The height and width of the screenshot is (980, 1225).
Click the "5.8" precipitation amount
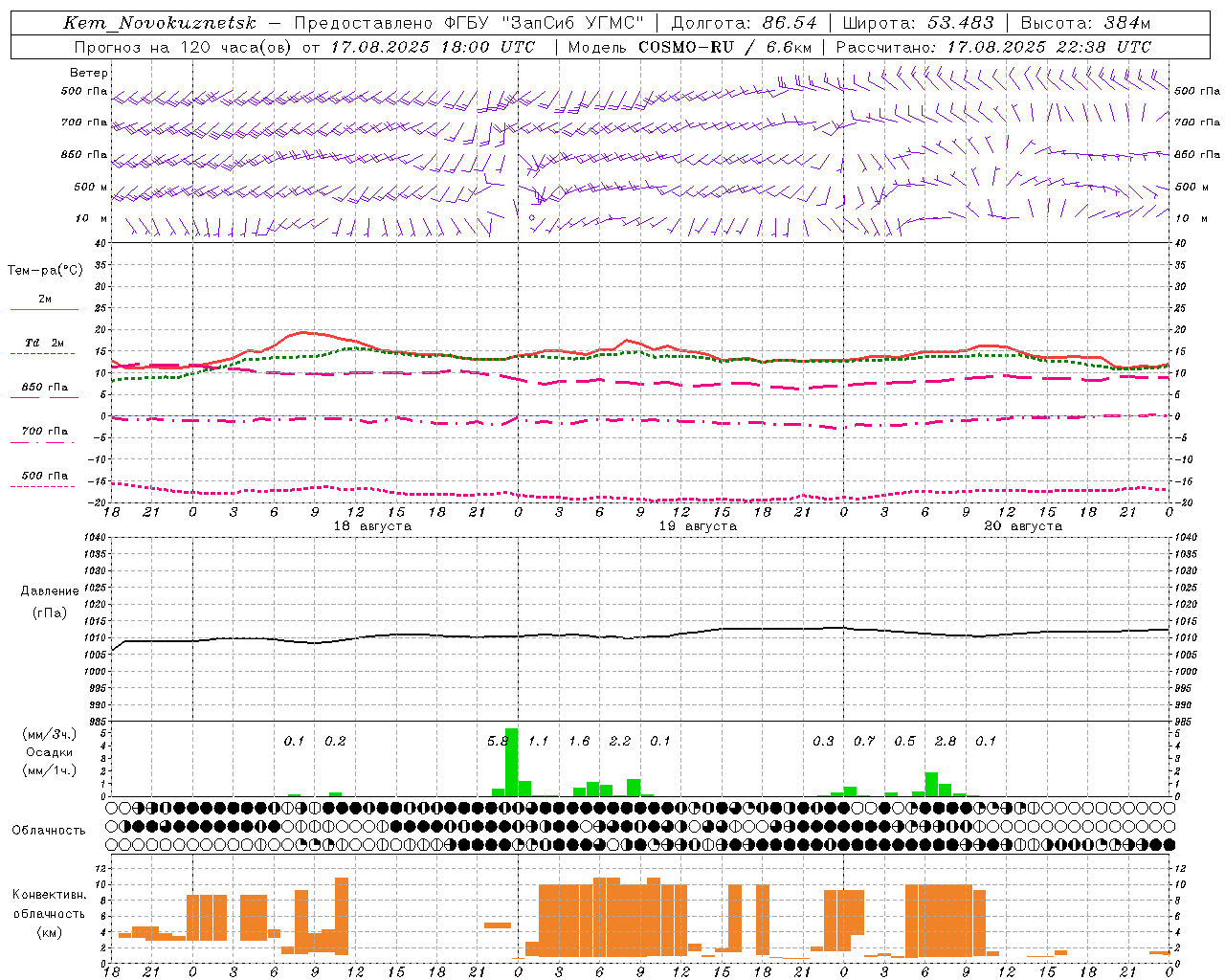point(498,742)
